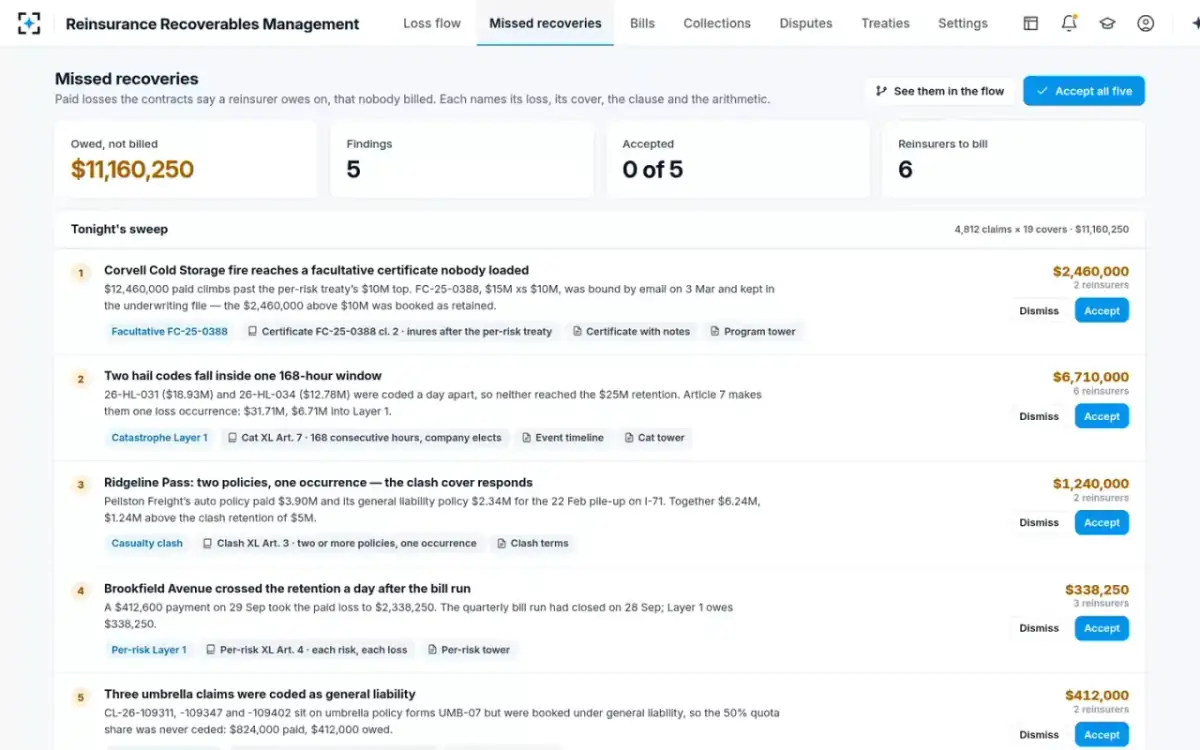Go to the Collections tab
This screenshot has height=750, width=1200.
[717, 23]
